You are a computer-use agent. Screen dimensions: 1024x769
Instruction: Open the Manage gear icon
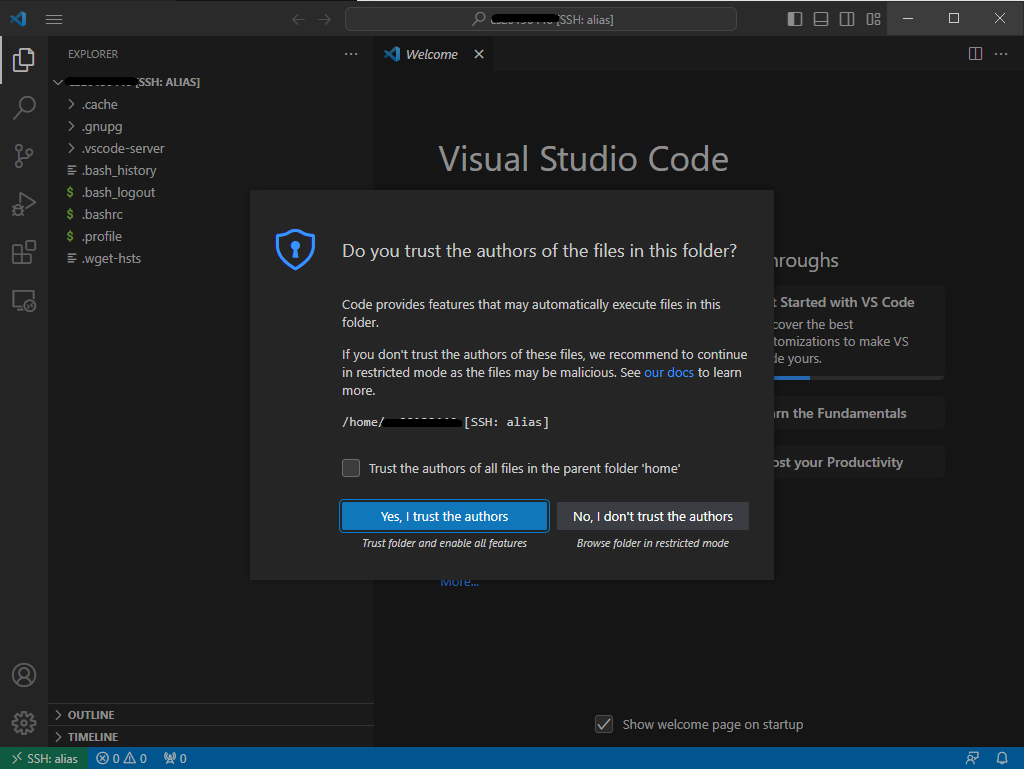coord(24,723)
